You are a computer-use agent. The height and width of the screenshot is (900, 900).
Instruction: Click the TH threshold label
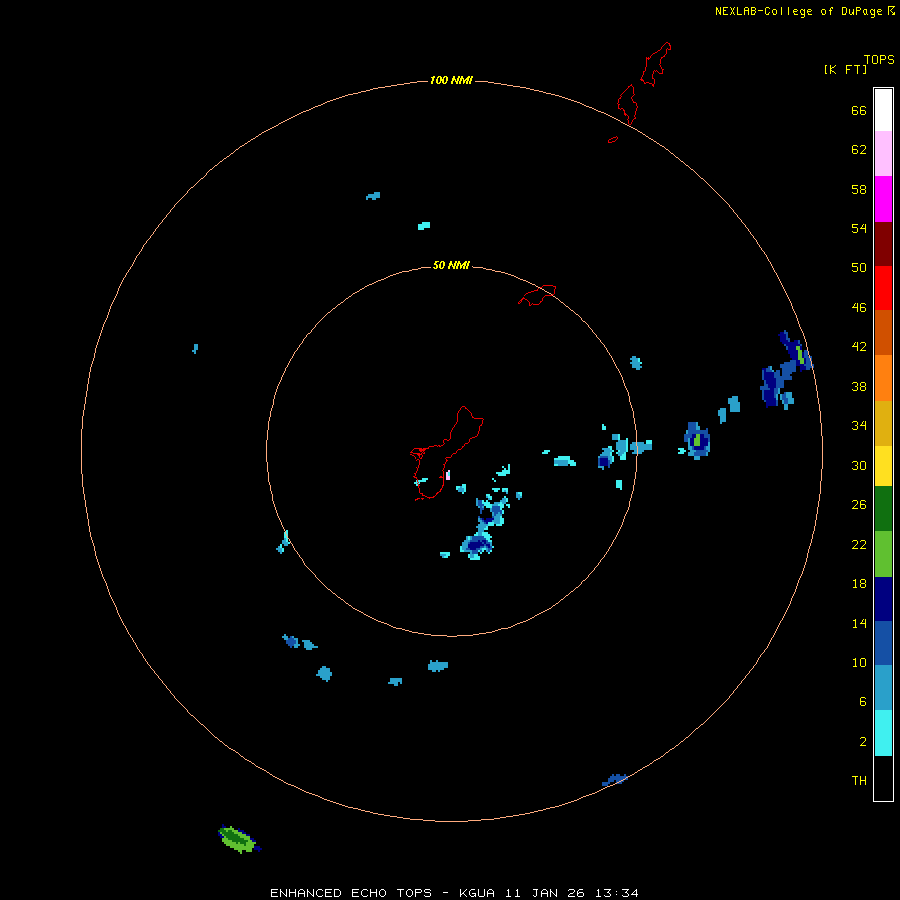pos(859,781)
